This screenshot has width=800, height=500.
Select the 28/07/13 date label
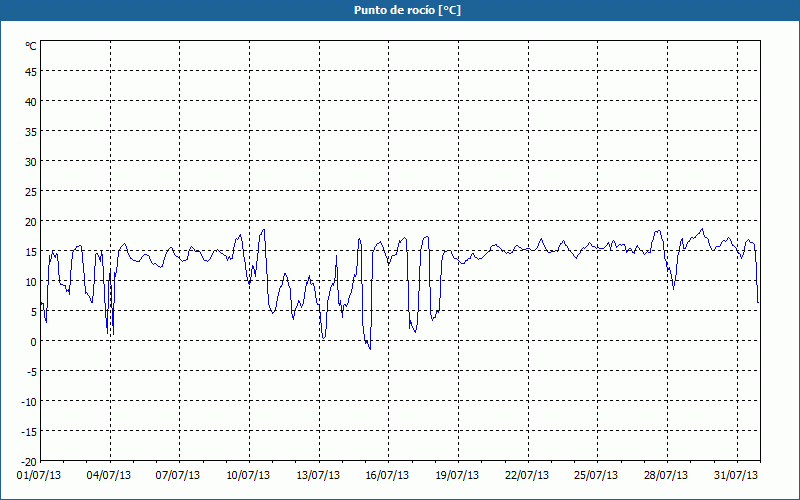666,476
